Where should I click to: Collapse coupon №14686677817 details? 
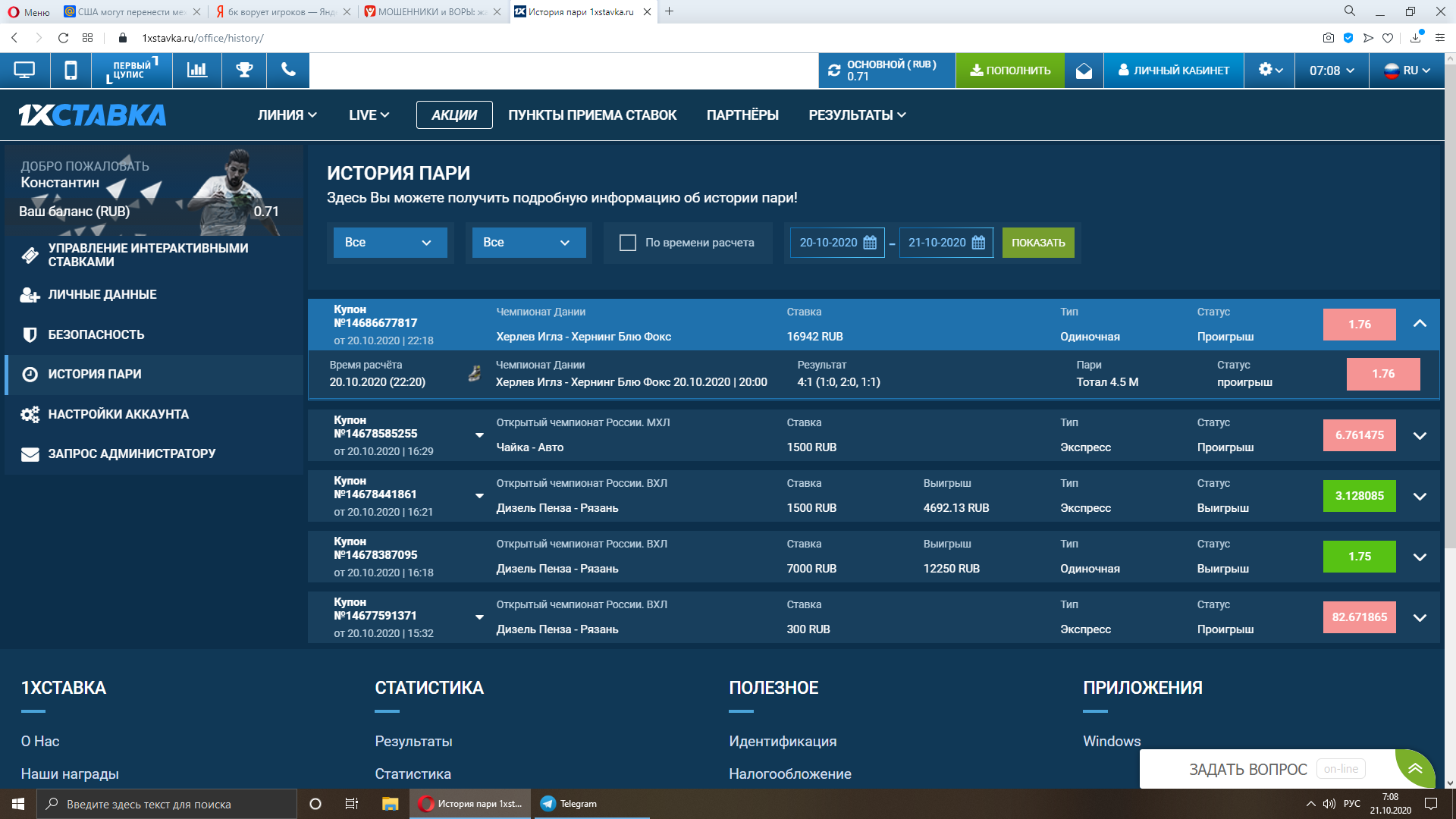point(1420,324)
